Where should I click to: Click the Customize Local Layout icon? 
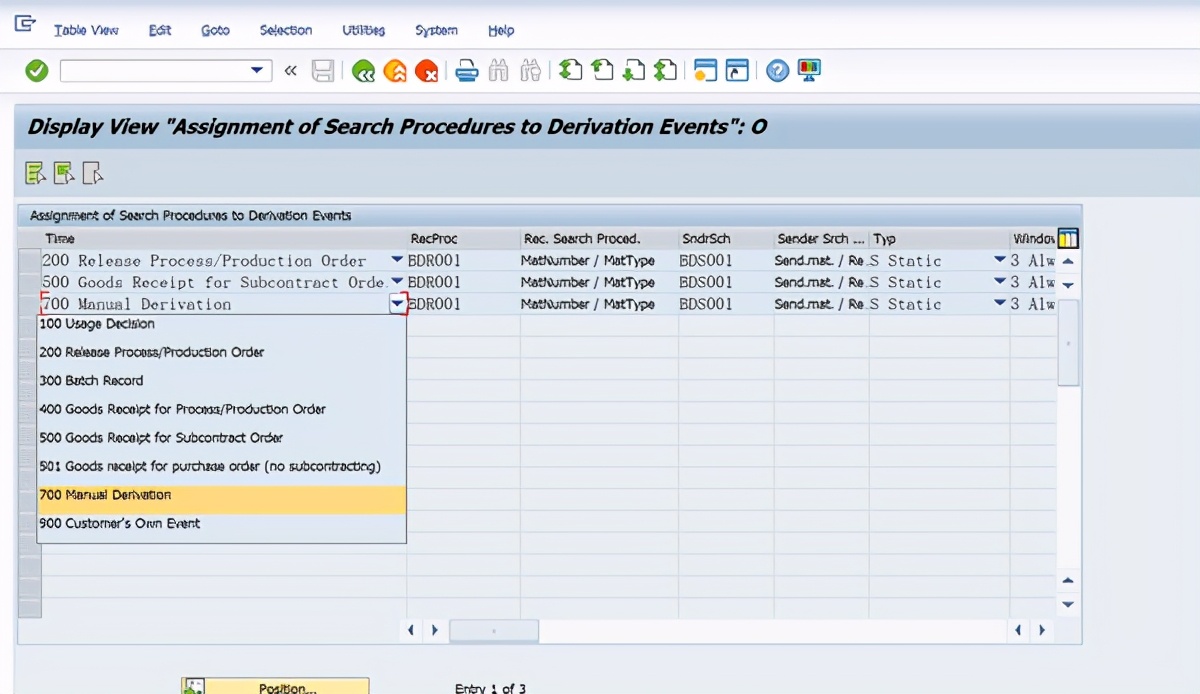coord(808,70)
